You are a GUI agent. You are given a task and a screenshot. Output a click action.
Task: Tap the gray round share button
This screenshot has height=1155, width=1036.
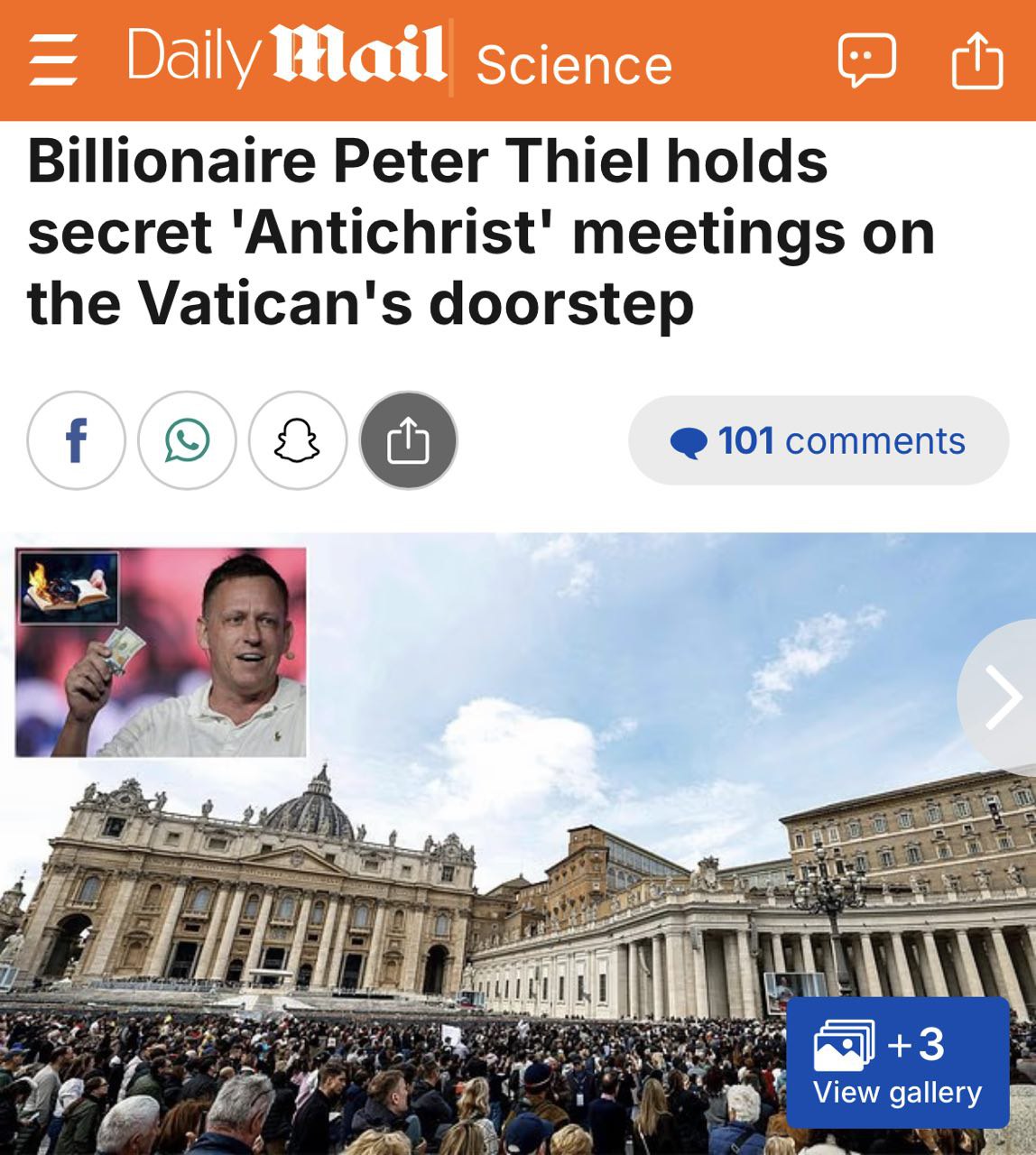408,440
